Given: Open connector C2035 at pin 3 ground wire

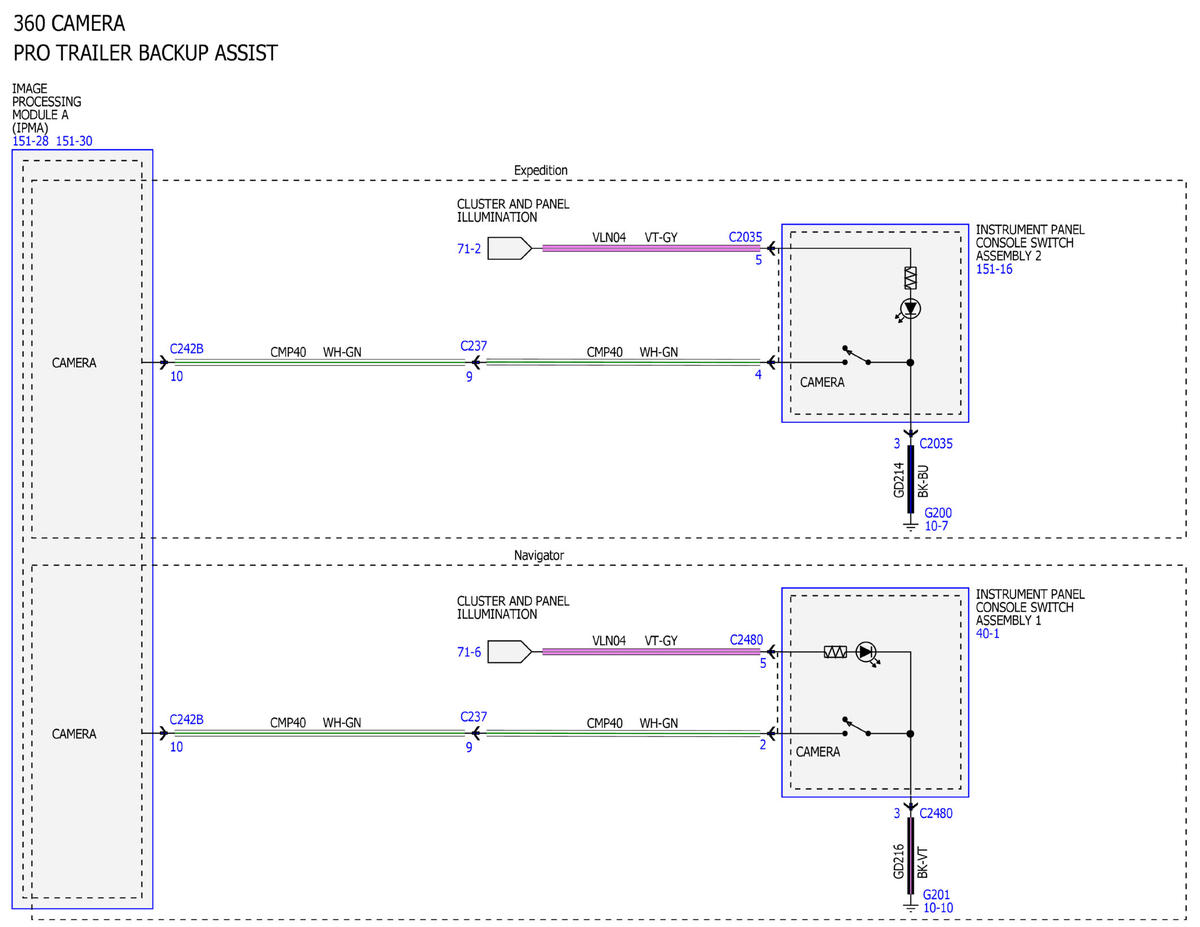Looking at the screenshot, I should (x=936, y=443).
